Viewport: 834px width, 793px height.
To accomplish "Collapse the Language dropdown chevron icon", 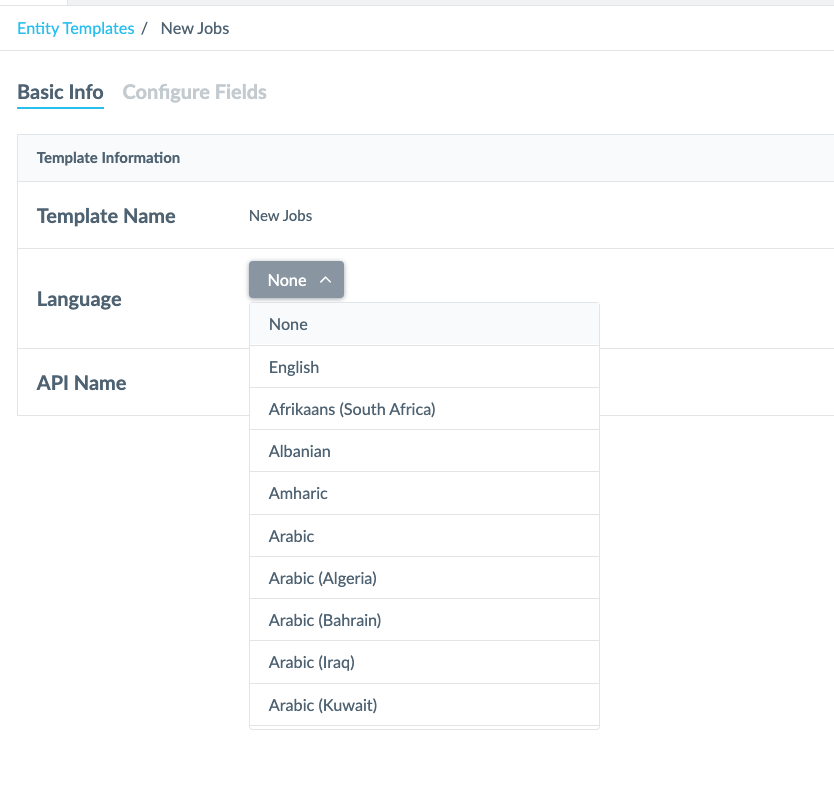I will tap(326, 280).
